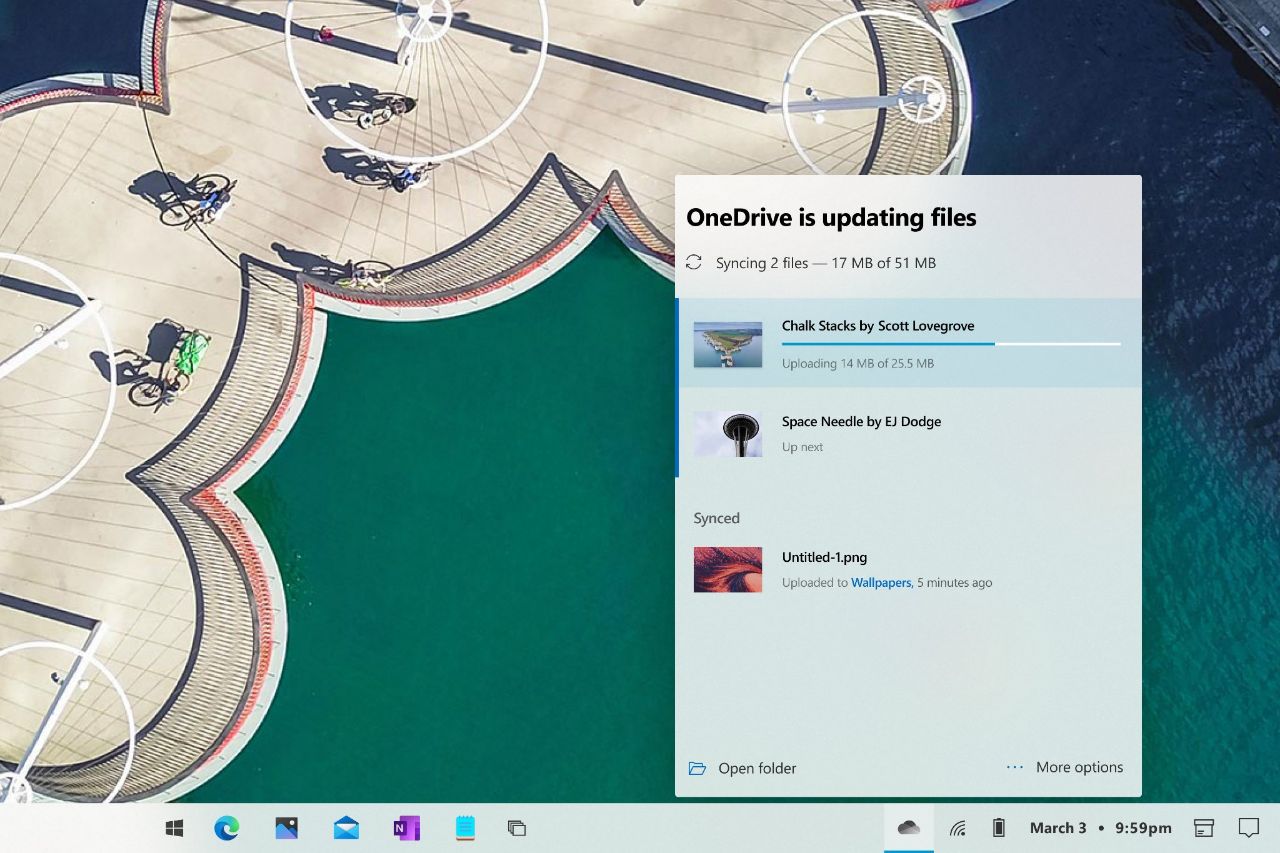The width and height of the screenshot is (1280, 853).
Task: Click 'Syncing 2 files — 17 MB of 51 MB'
Action: coord(826,263)
